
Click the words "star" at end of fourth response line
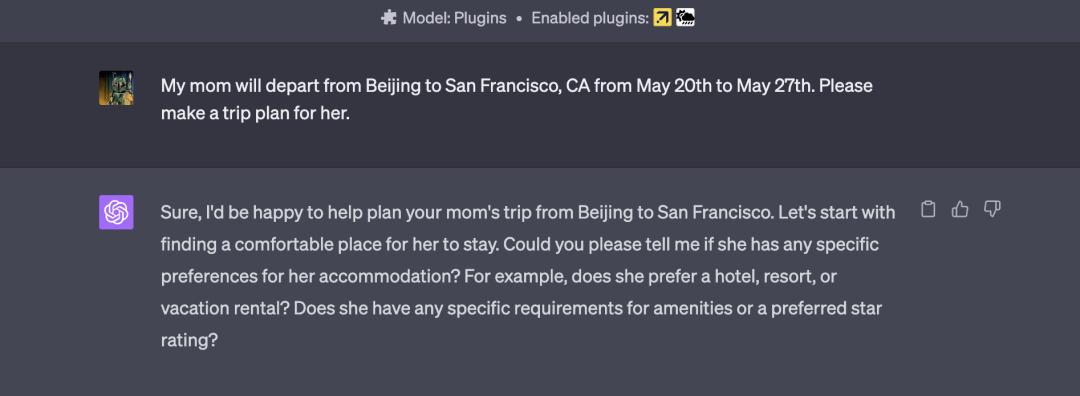point(866,308)
